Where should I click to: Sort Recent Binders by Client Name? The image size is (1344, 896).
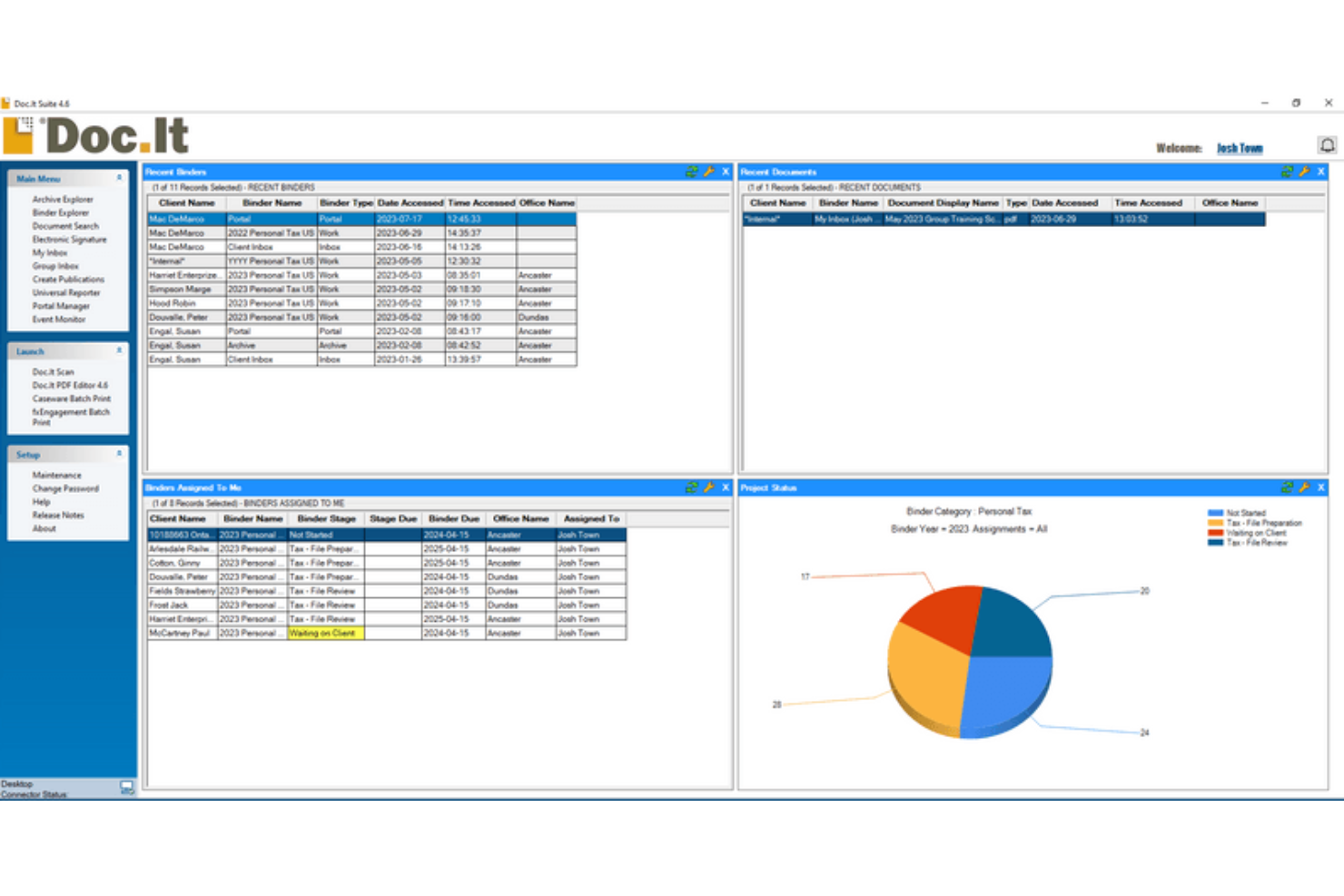pyautogui.click(x=187, y=203)
